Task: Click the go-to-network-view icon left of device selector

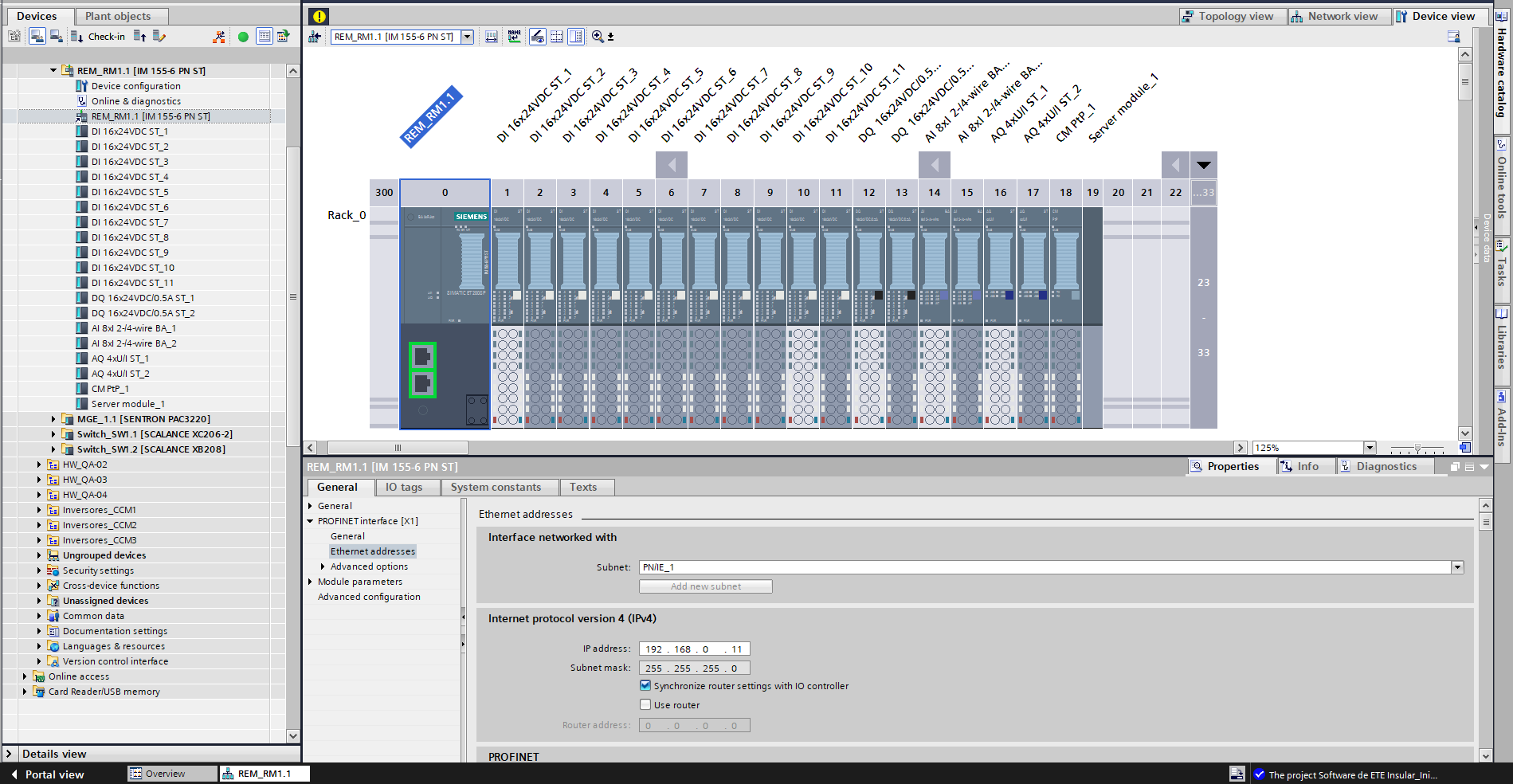Action: (x=315, y=37)
